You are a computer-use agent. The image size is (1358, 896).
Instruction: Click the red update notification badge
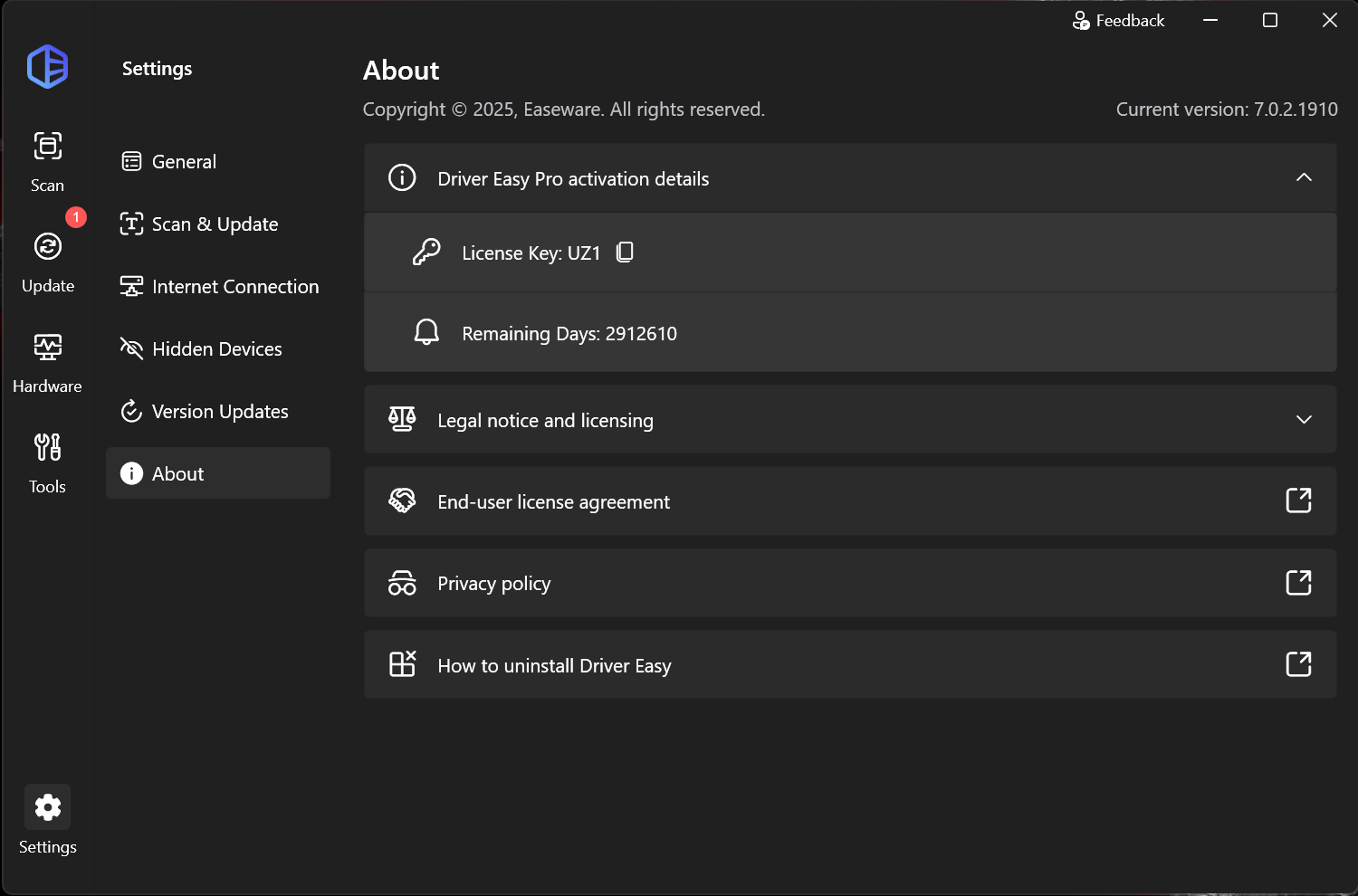(x=76, y=217)
